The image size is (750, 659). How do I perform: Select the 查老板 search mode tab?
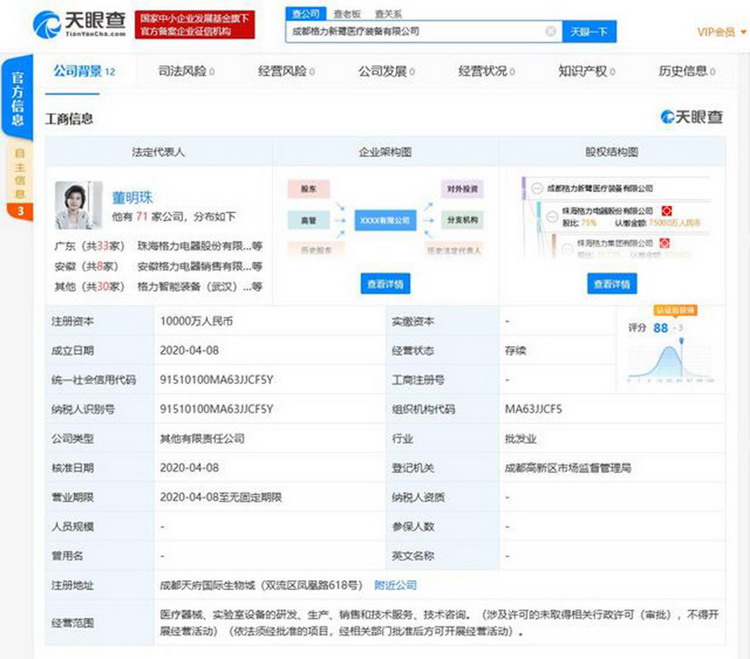tap(345, 14)
